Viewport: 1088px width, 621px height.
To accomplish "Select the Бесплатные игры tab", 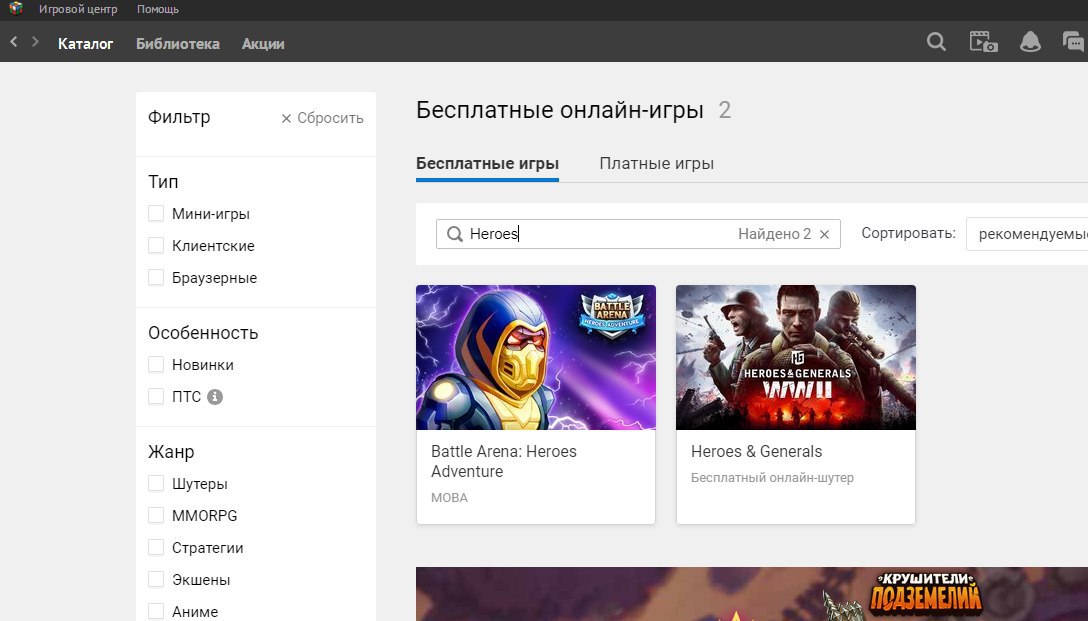I will pos(487,164).
